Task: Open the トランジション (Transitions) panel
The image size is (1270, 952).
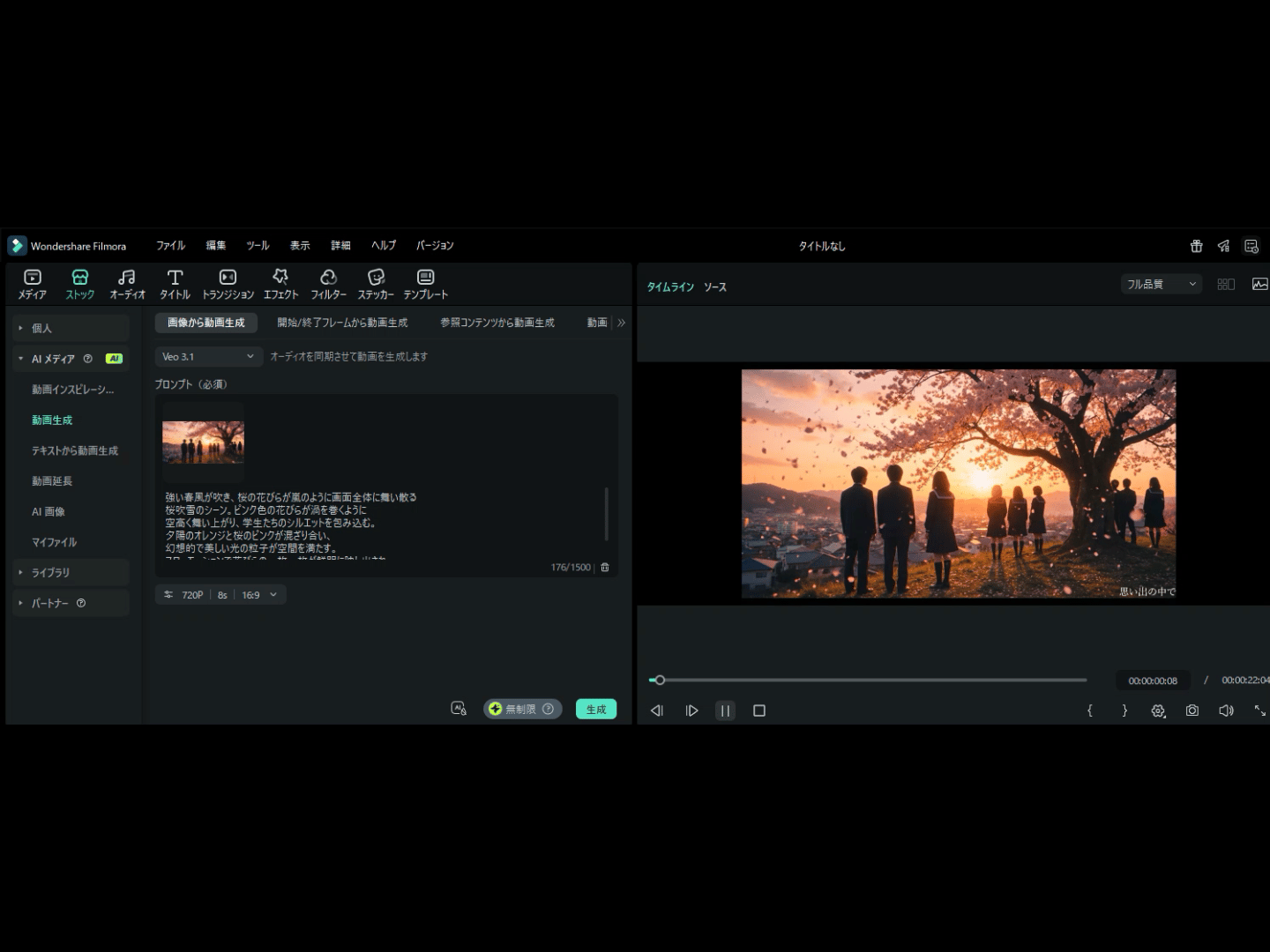Action: (x=228, y=284)
